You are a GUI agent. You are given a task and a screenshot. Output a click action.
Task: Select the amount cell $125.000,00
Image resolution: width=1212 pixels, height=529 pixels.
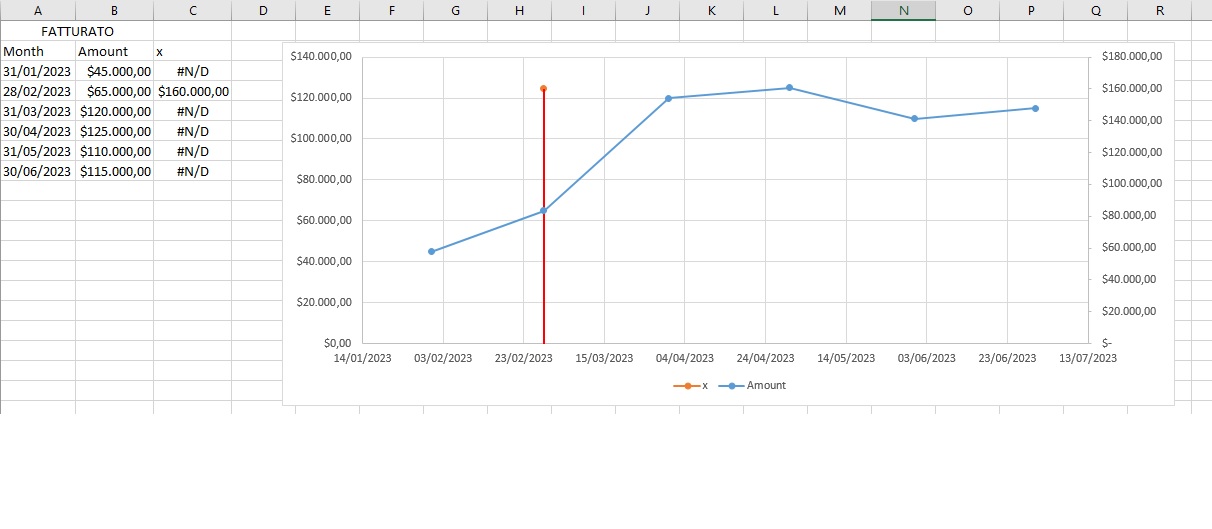pos(114,131)
